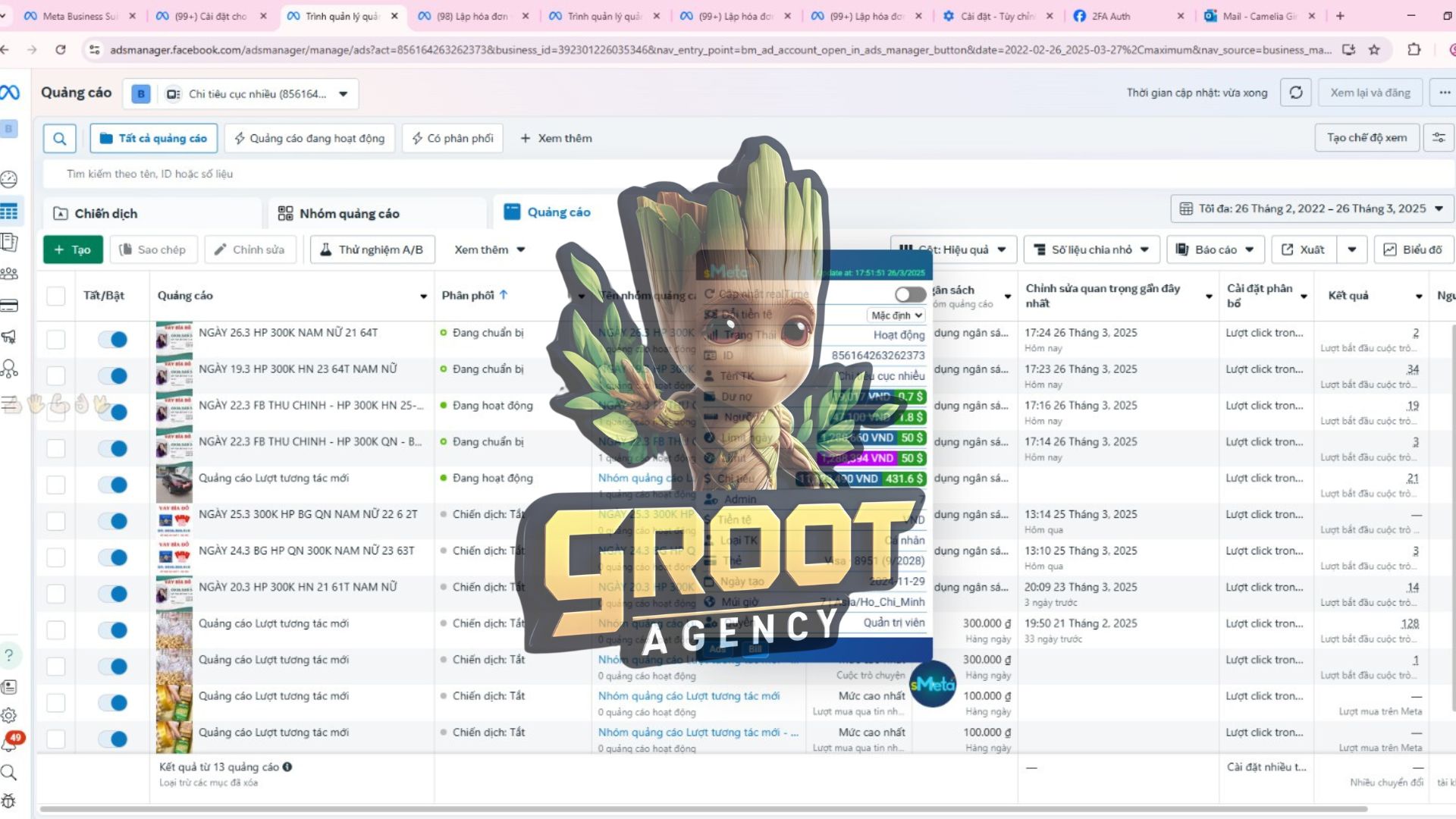View notifications bell with 49 badge
Screen dimensions: 1456x819
tap(11, 742)
